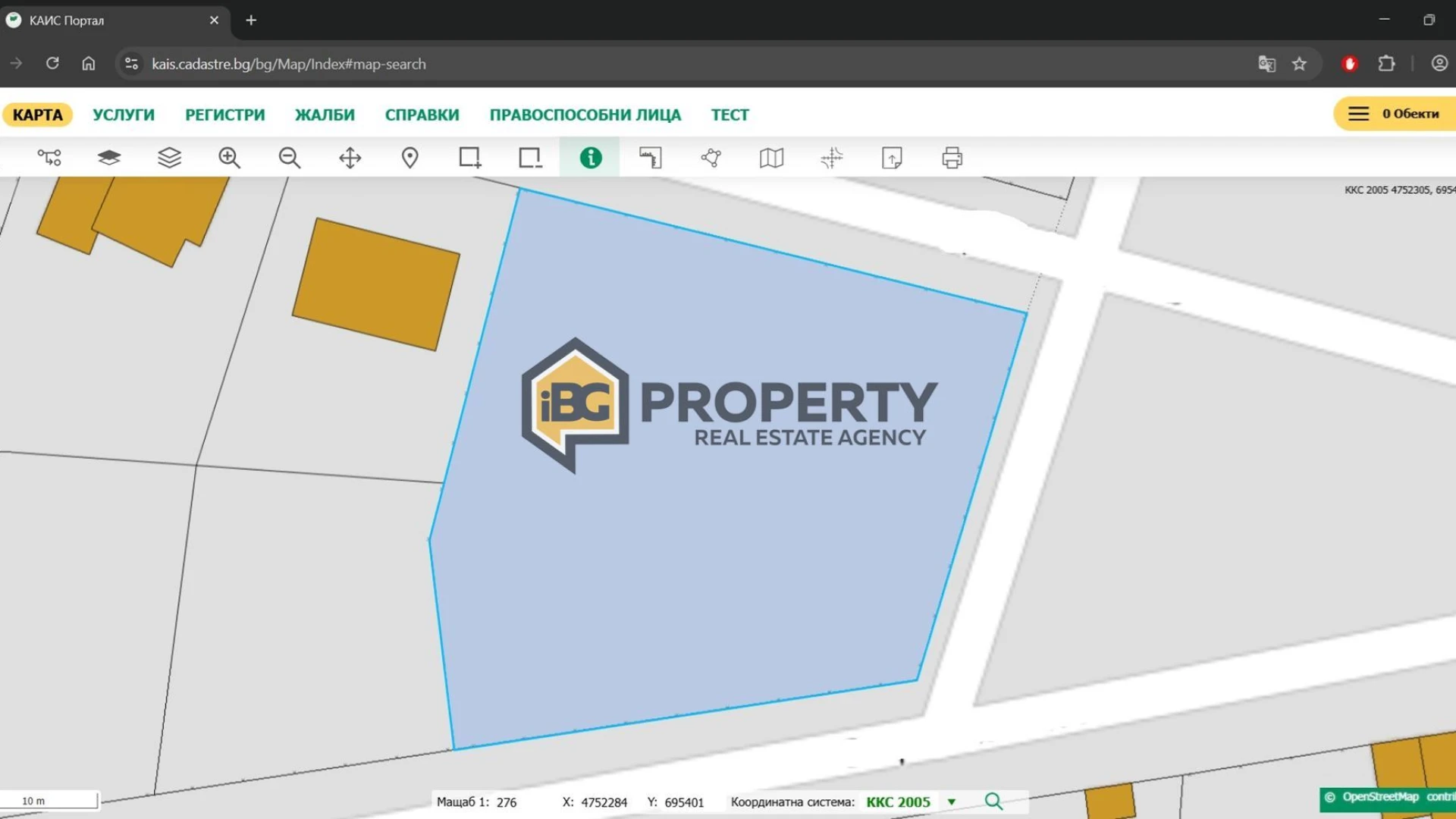Image resolution: width=1456 pixels, height=819 pixels.
Task: Select the zoom in magnifier tool
Action: click(229, 158)
